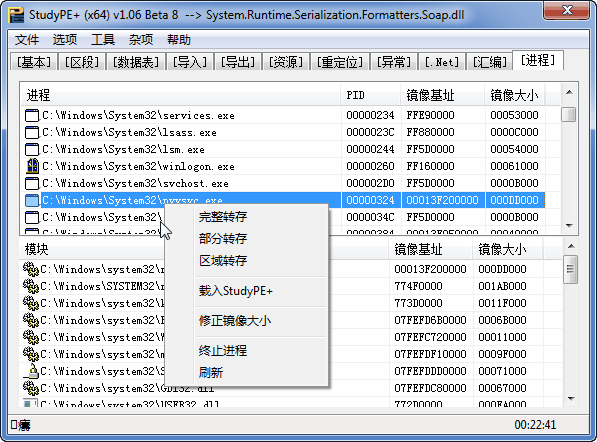Click the gear icon of module at base 00013F200000
This screenshot has height=442, width=597.
coord(31,269)
